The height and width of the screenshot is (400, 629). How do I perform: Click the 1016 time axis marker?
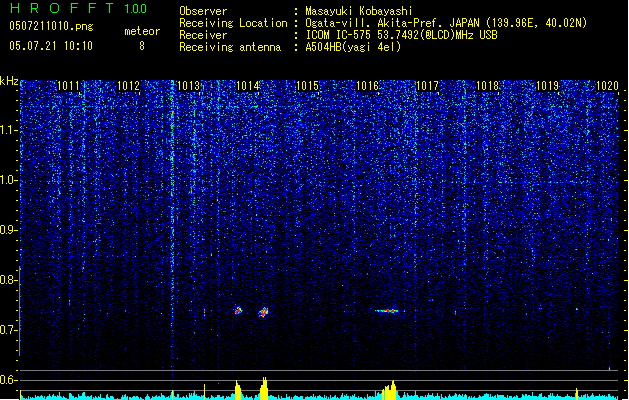tap(367, 86)
